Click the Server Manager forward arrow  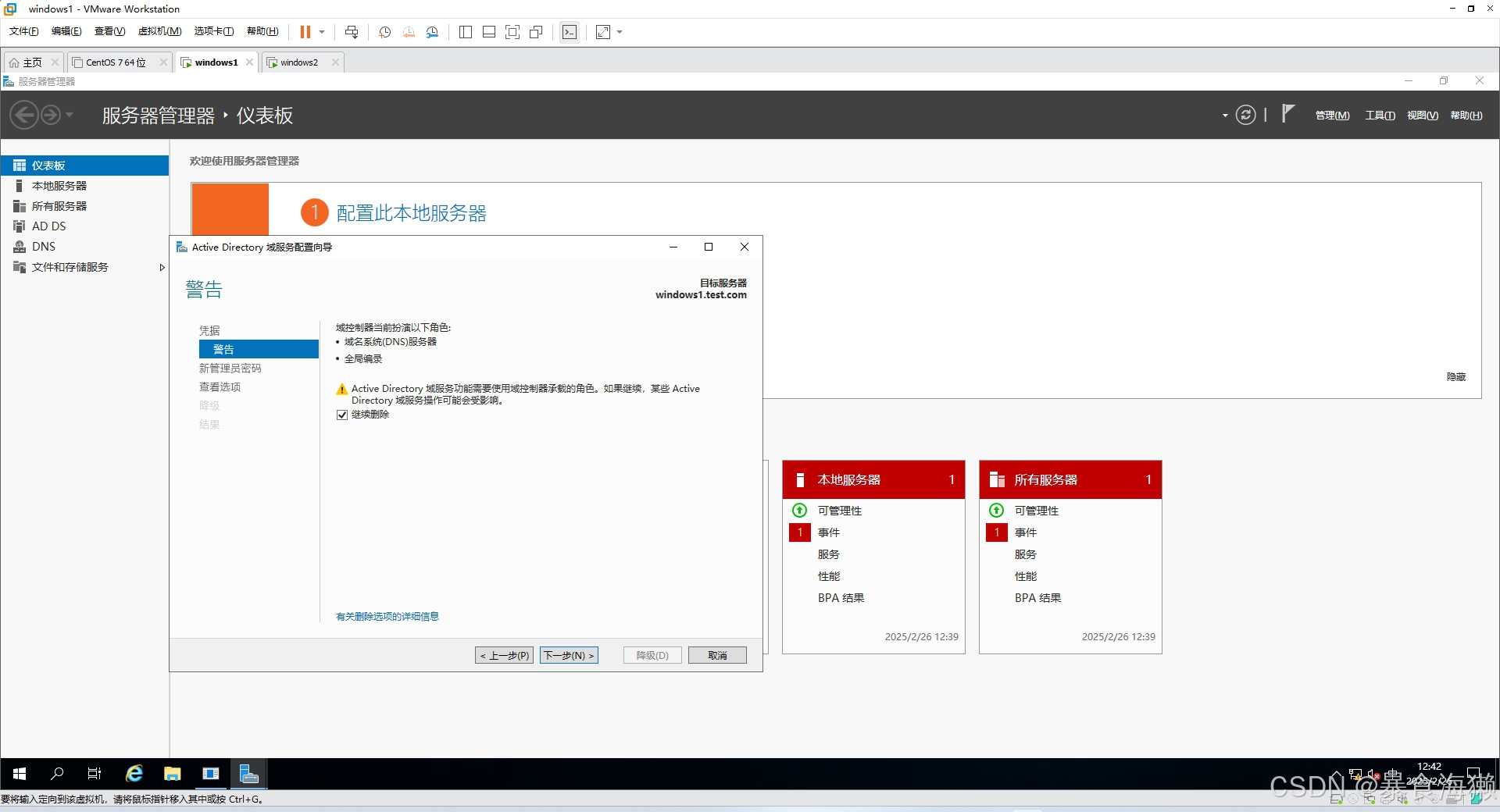pyautogui.click(x=50, y=116)
